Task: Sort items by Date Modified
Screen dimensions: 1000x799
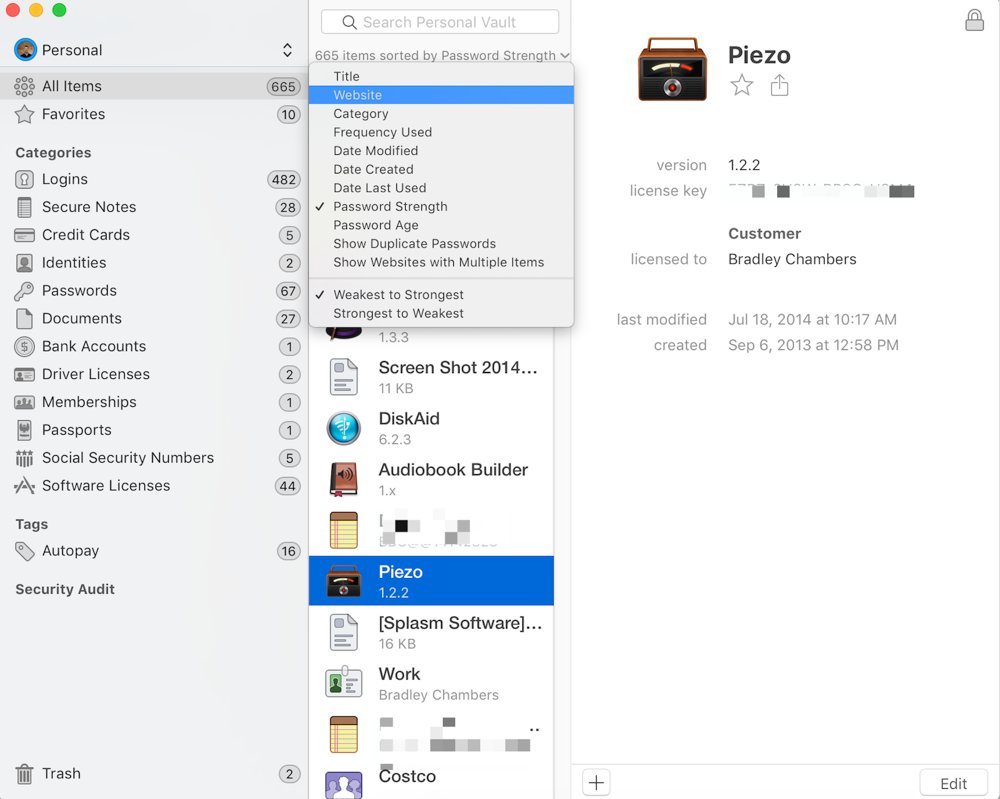Action: tap(441, 150)
